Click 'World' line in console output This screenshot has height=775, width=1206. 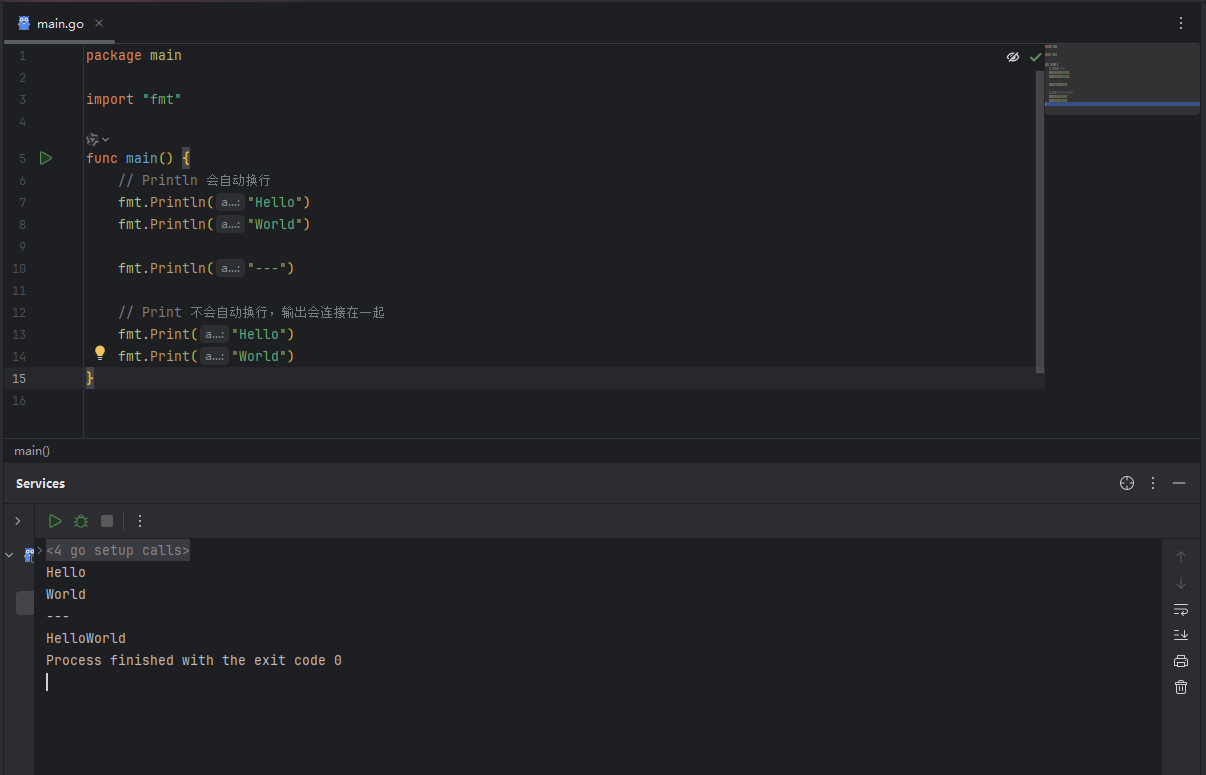(66, 594)
